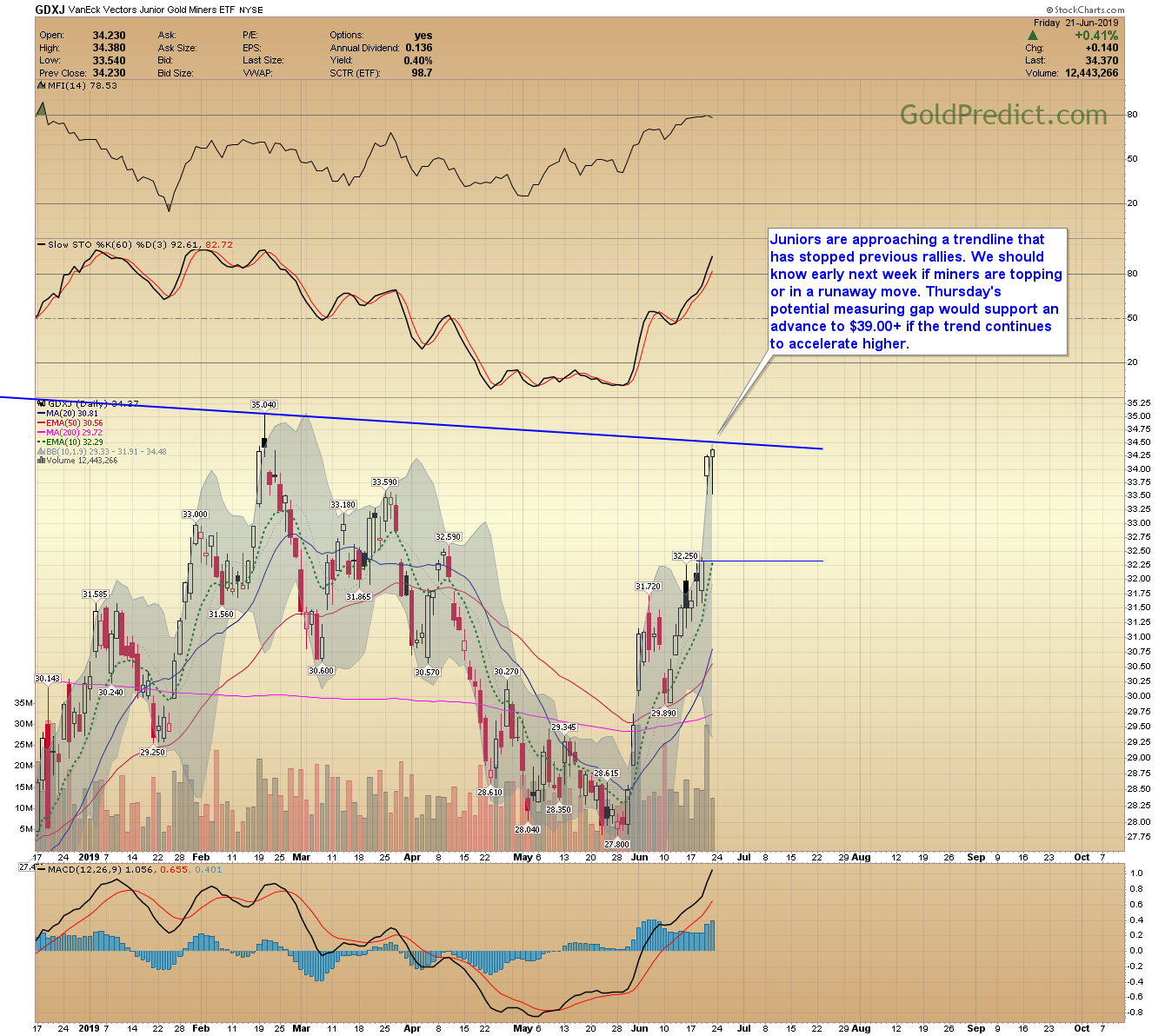Click the 31.720 price label on chart

648,587
